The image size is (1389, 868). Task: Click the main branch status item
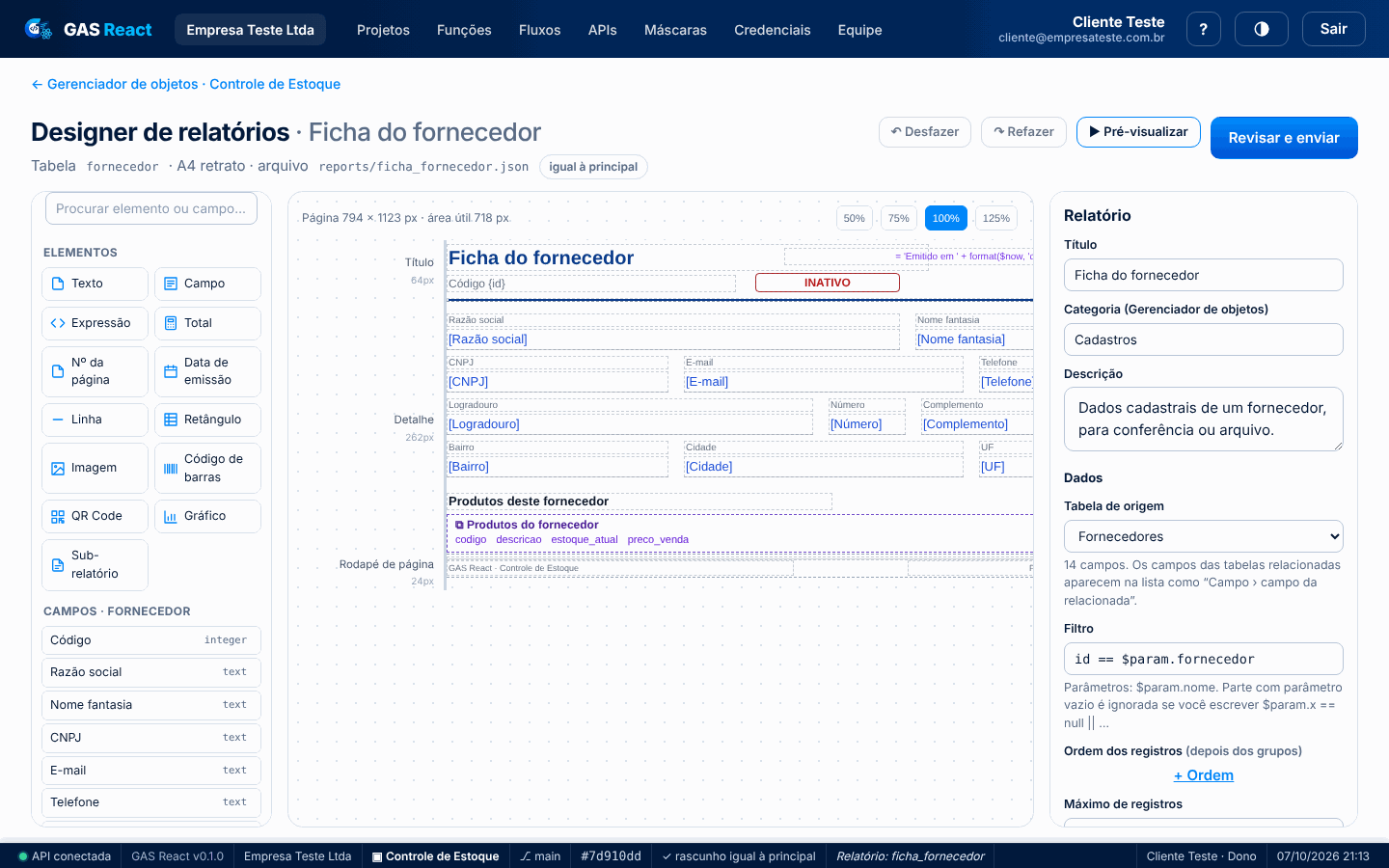tap(540, 856)
